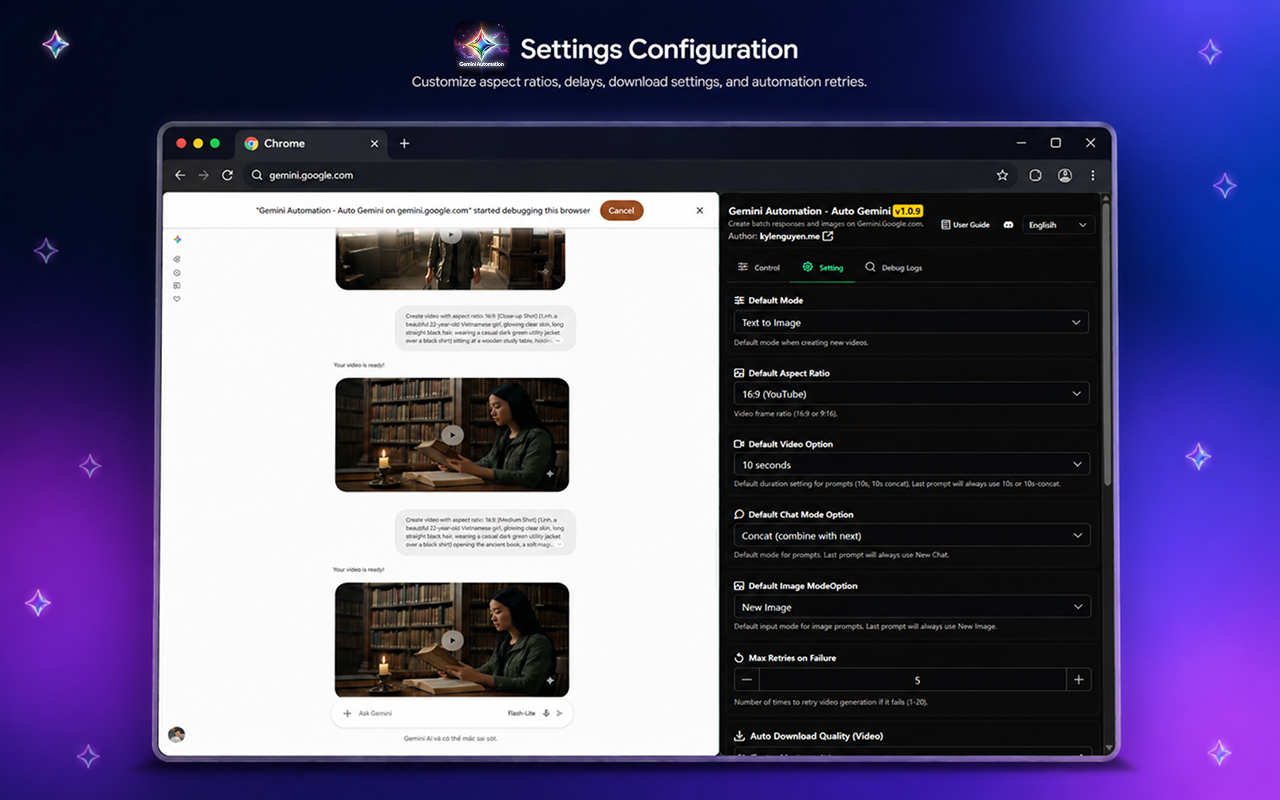Click the sparkle icon on the bottom video
The height and width of the screenshot is (800, 1280).
pos(550,680)
